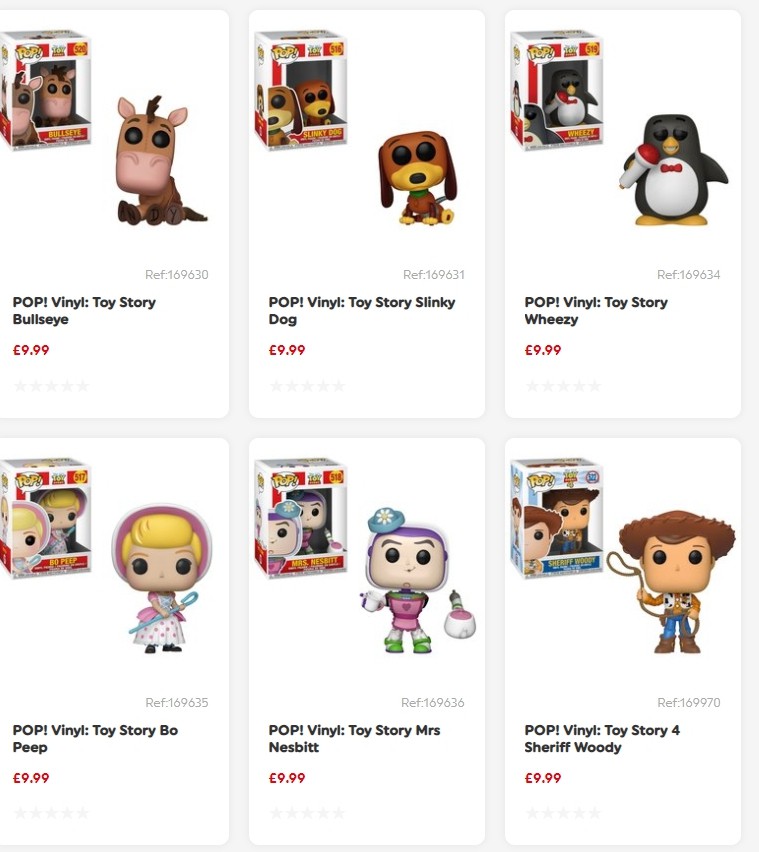The height and width of the screenshot is (852, 759).
Task: Open the Bo Peep product page
Action: click(x=96, y=739)
